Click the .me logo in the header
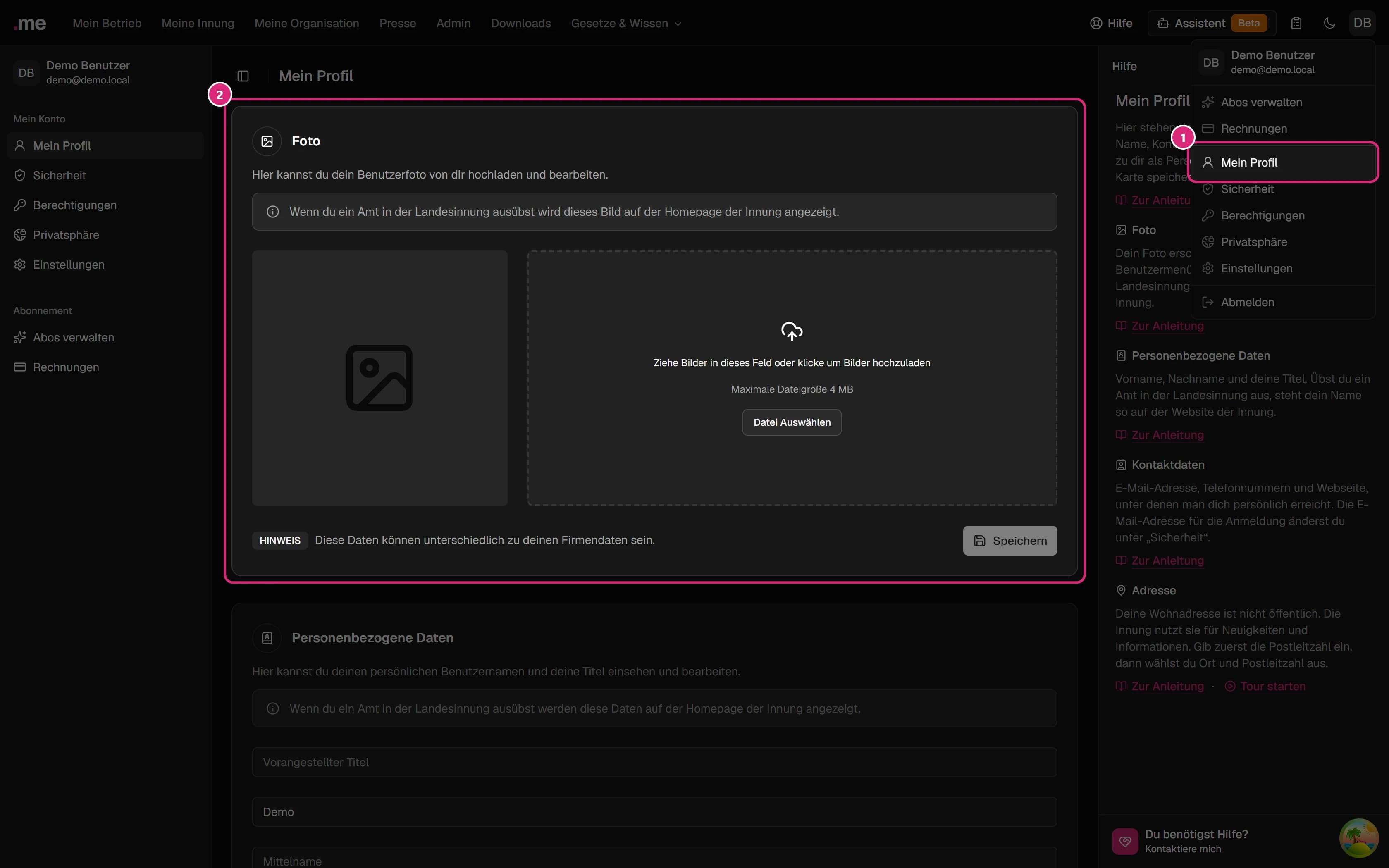Image resolution: width=1389 pixels, height=868 pixels. [30, 24]
